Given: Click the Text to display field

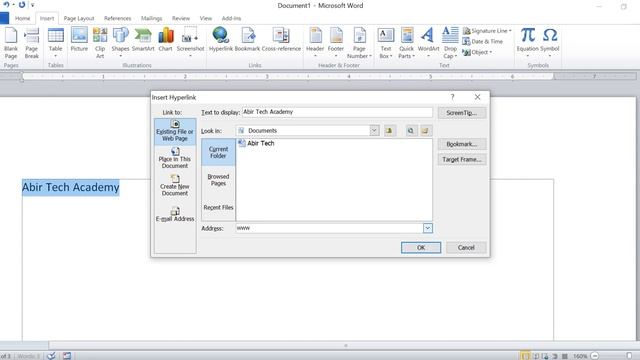Looking at the screenshot, I should [x=337, y=112].
